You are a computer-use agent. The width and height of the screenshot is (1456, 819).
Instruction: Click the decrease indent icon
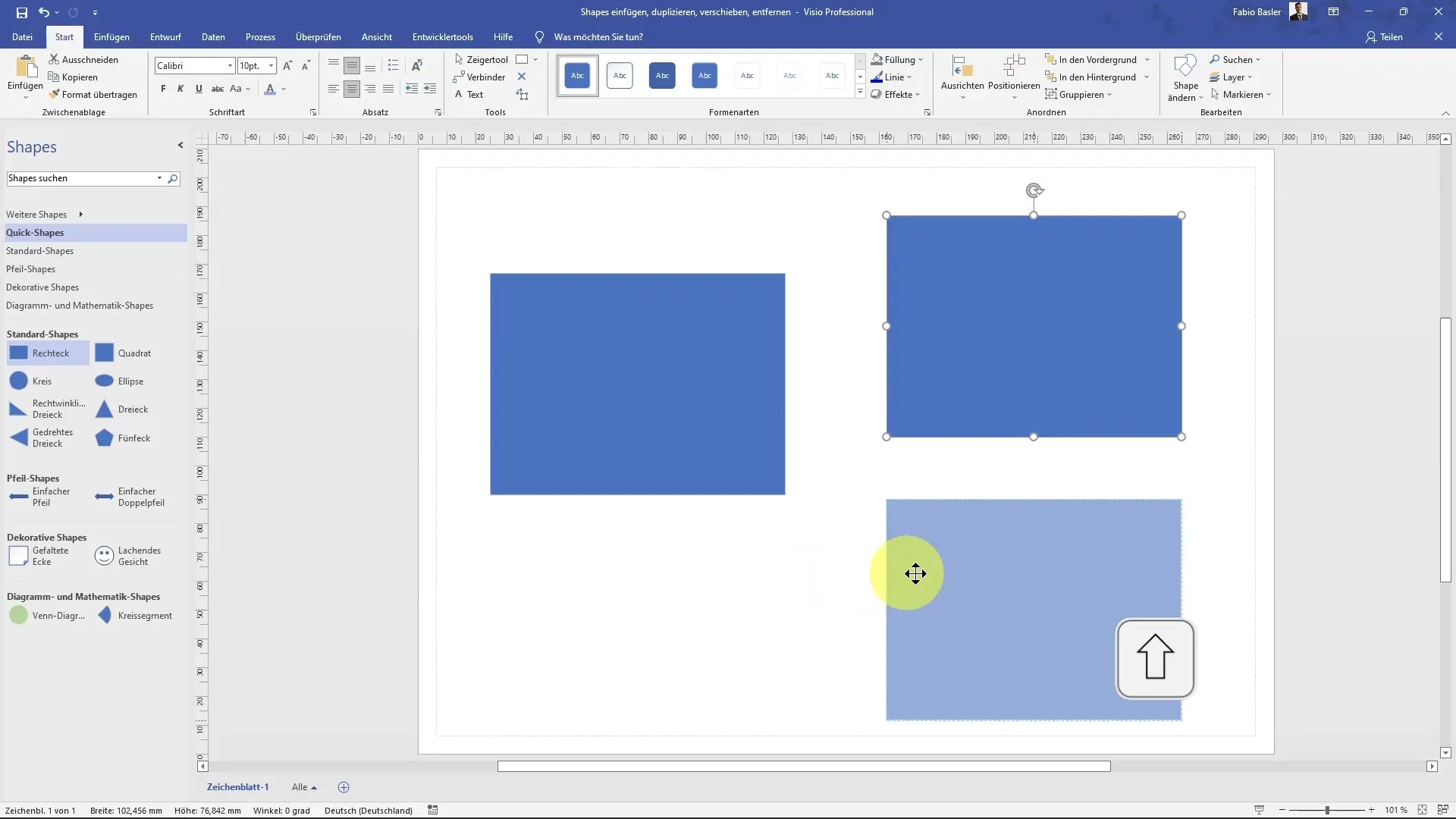coord(412,89)
